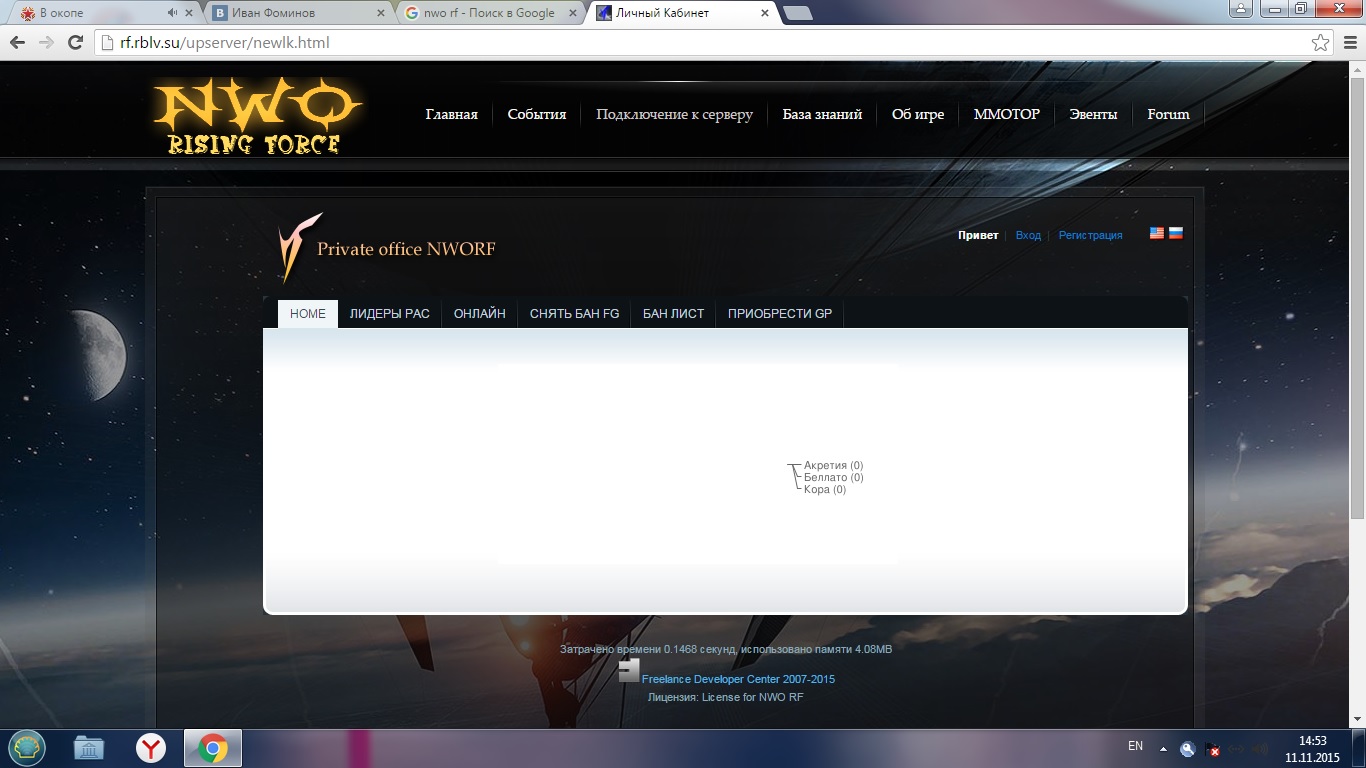Open the ЛИДЕРЫ РАС tab
Image resolution: width=1366 pixels, height=768 pixels.
pyautogui.click(x=389, y=314)
